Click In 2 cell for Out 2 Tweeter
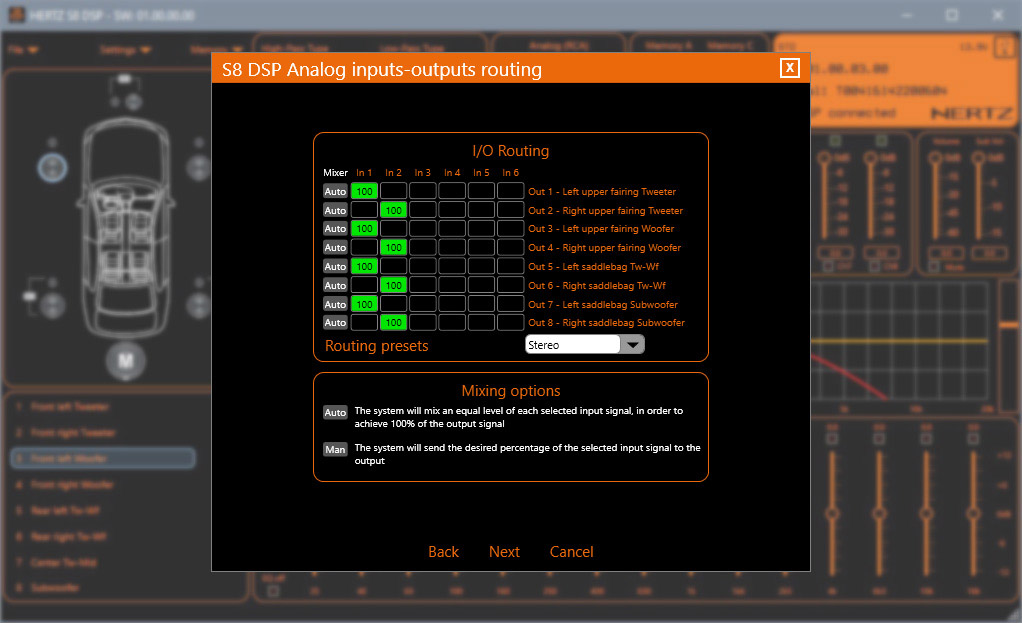The image size is (1022, 623). pyautogui.click(x=394, y=210)
